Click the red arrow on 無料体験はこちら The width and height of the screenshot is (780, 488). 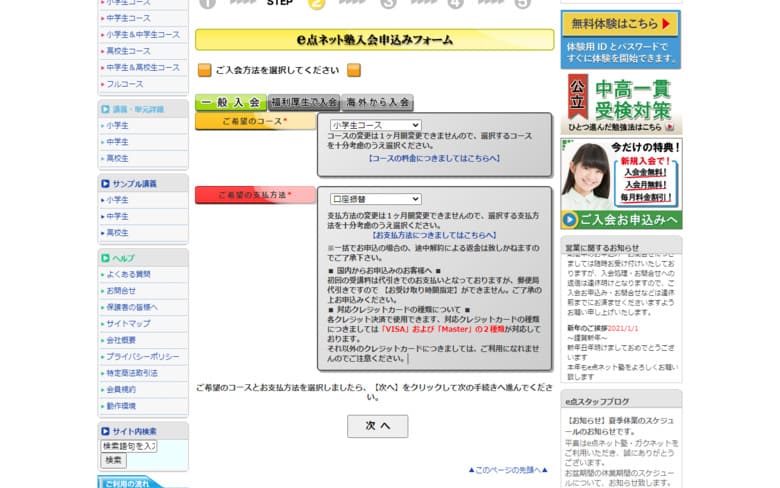tap(667, 23)
